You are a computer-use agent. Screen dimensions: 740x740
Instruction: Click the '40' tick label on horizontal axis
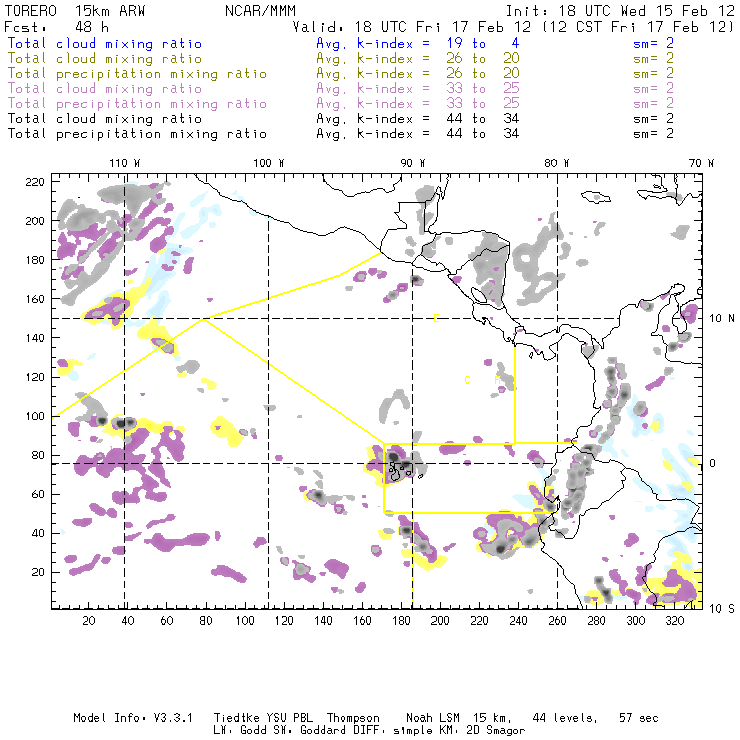pos(128,621)
